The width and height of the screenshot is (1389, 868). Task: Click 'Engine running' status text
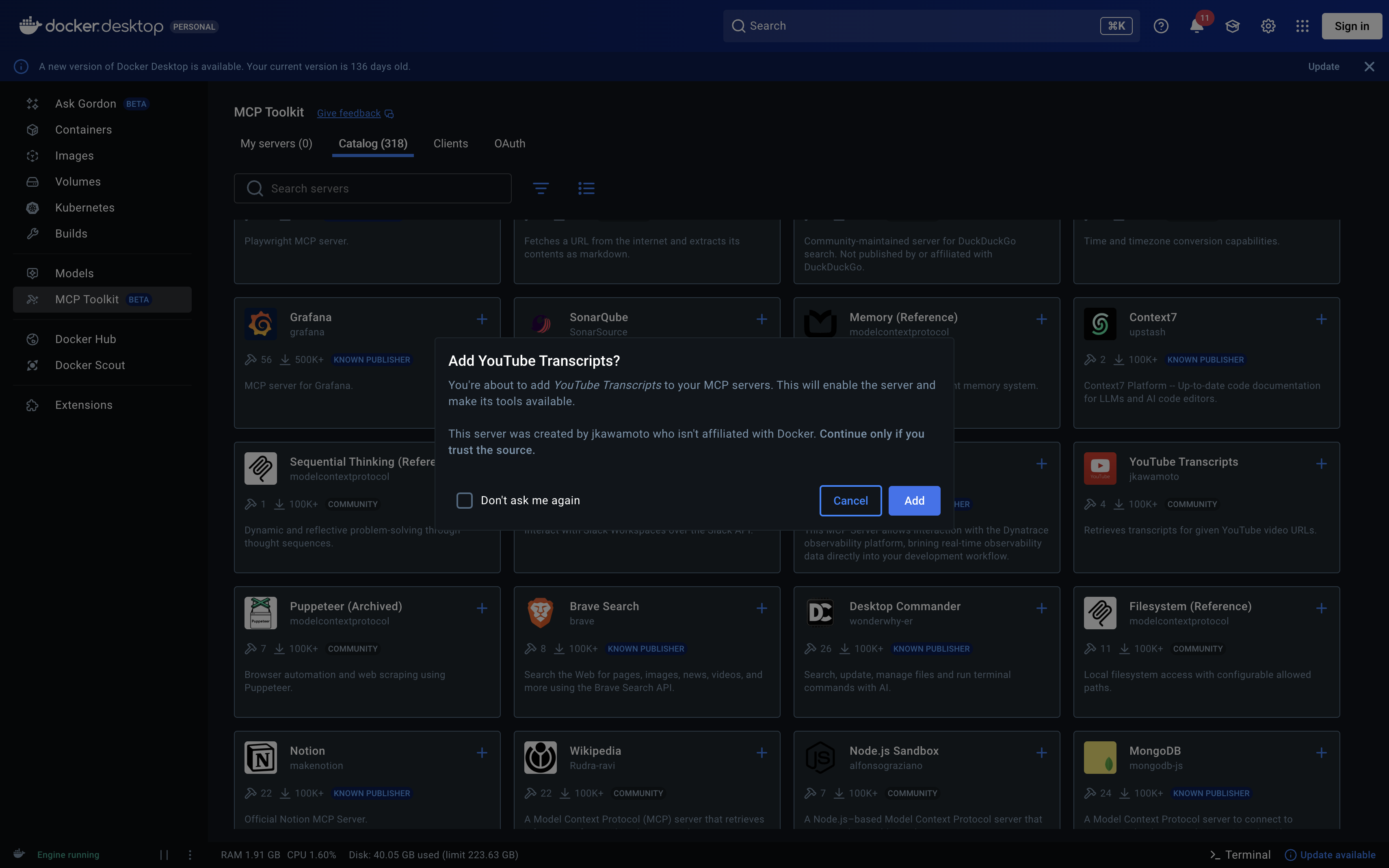pos(68,855)
